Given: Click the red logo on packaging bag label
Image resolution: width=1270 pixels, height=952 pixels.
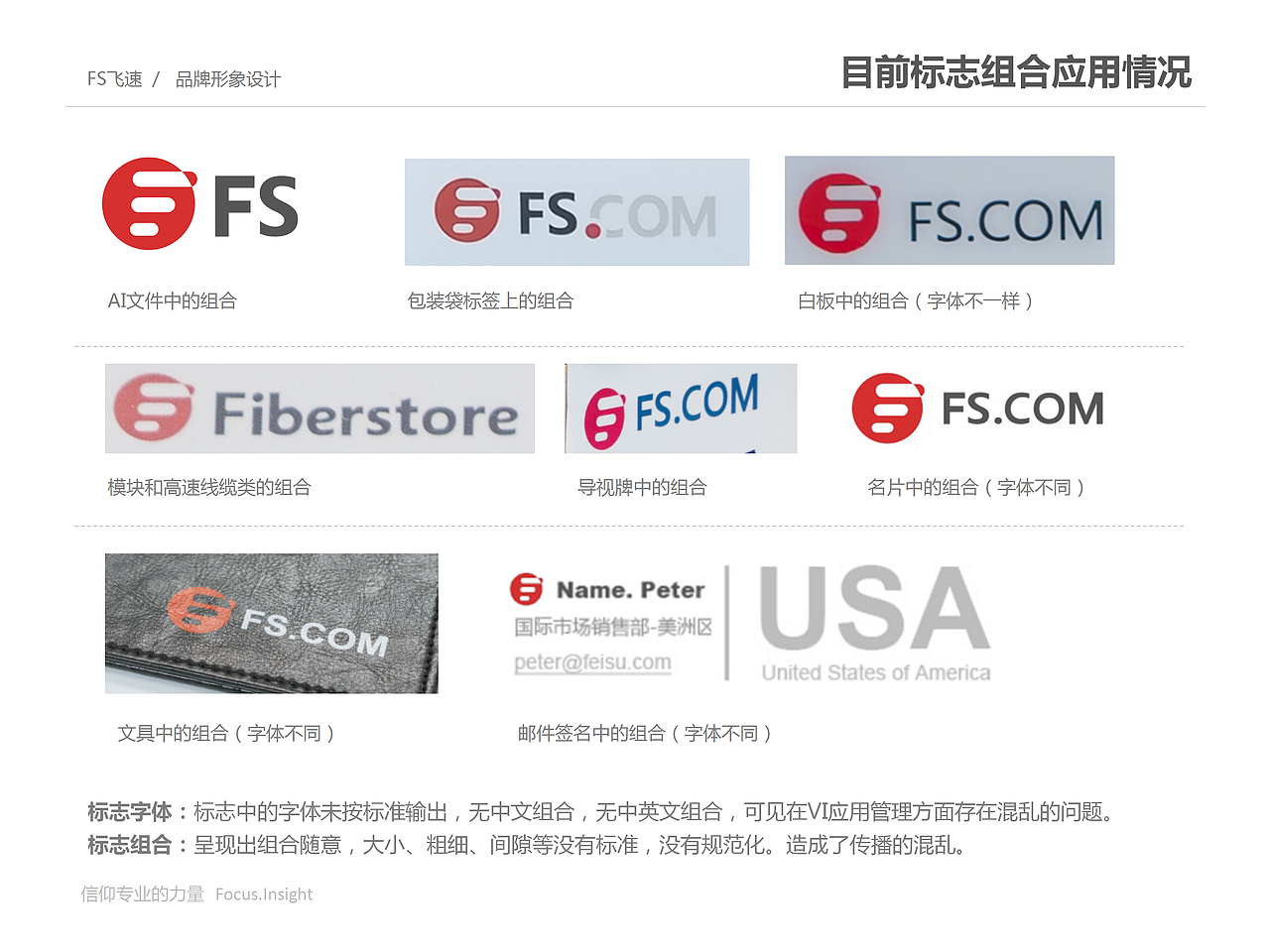Looking at the screenshot, I should click(x=466, y=210).
